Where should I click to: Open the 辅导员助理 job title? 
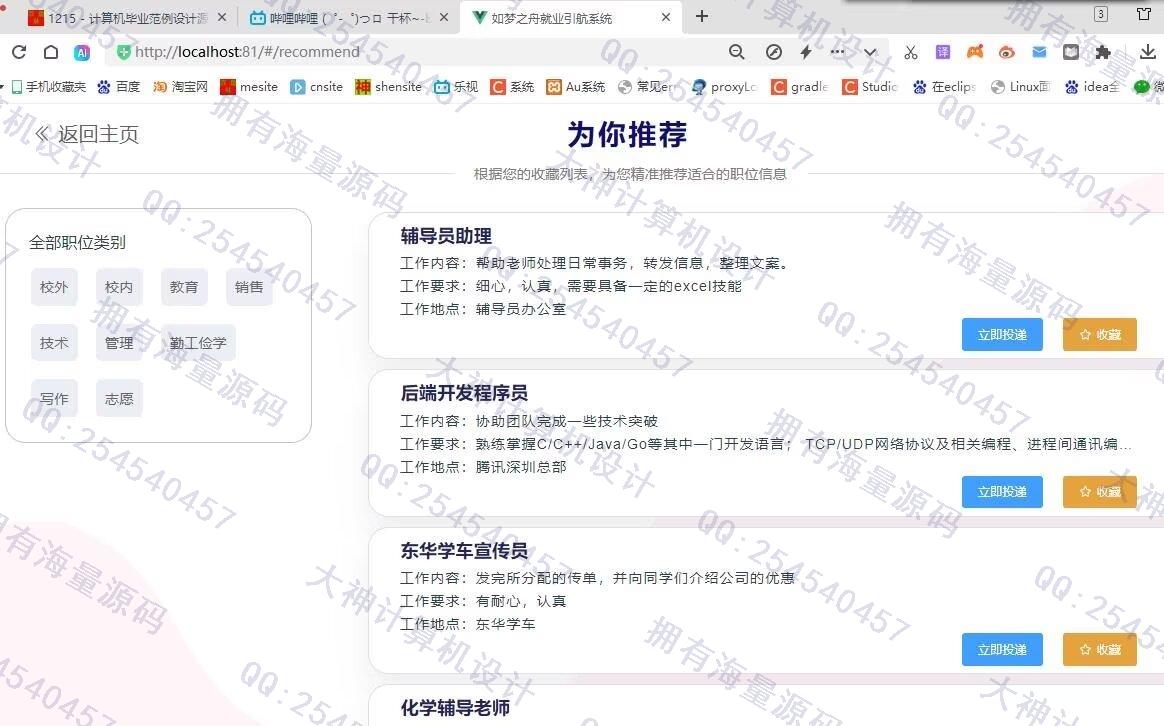point(445,236)
